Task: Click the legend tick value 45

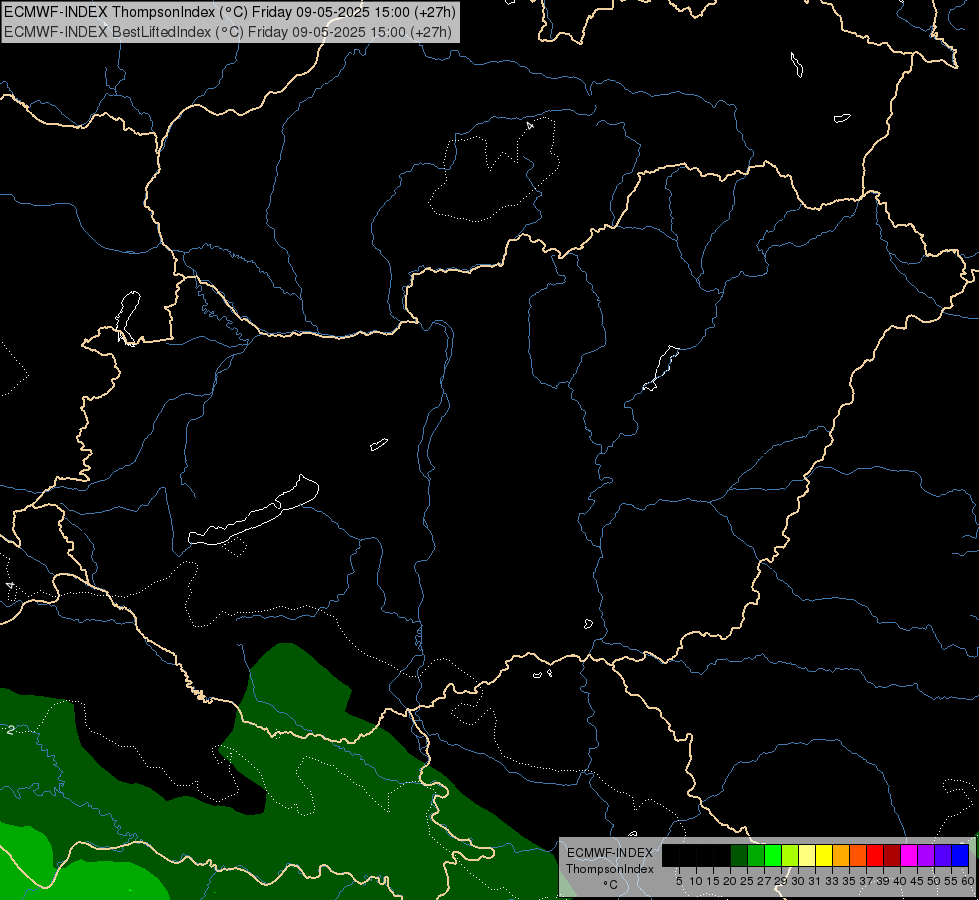Action: [917, 881]
